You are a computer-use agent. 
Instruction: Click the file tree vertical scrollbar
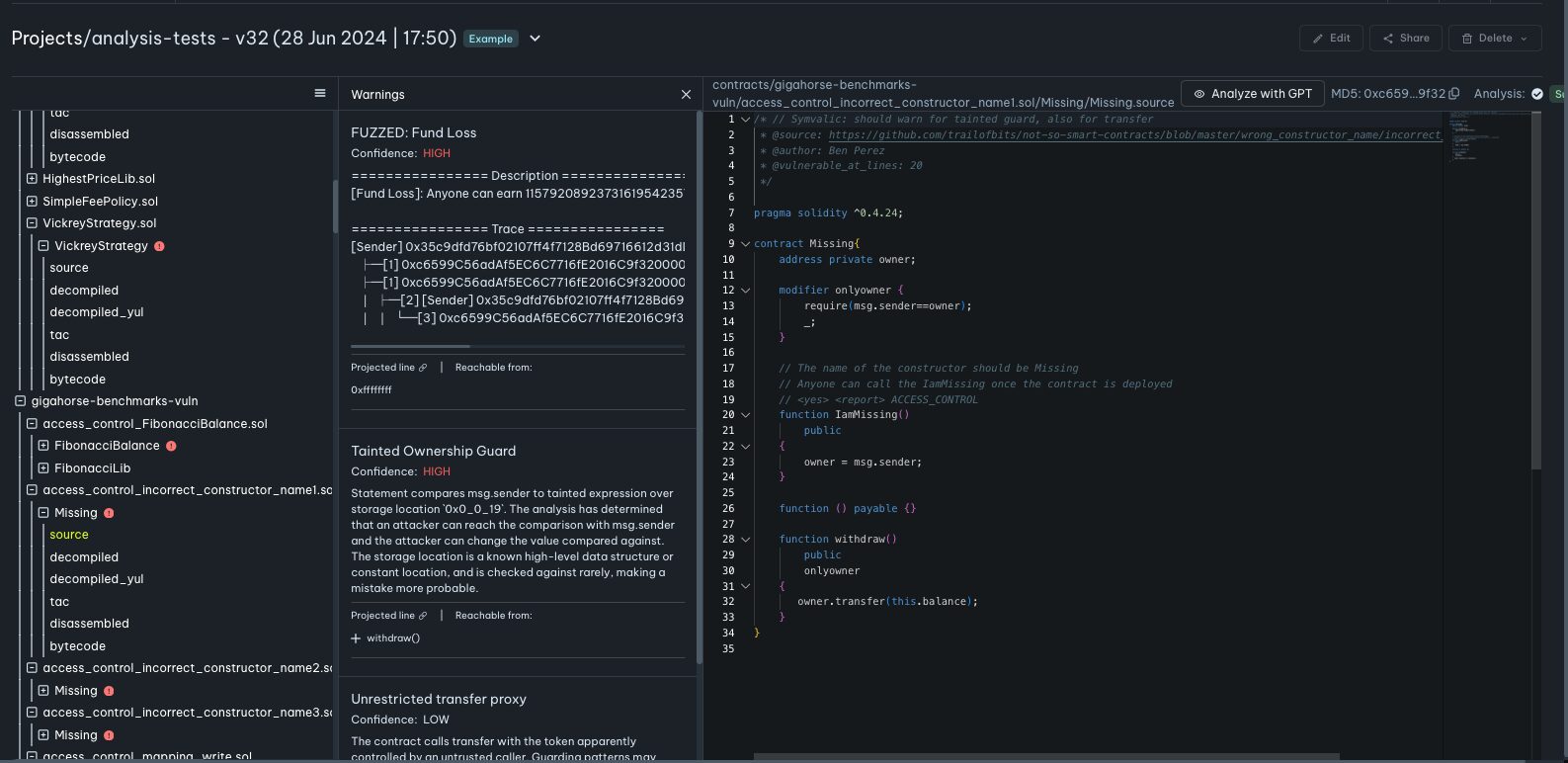[335, 205]
